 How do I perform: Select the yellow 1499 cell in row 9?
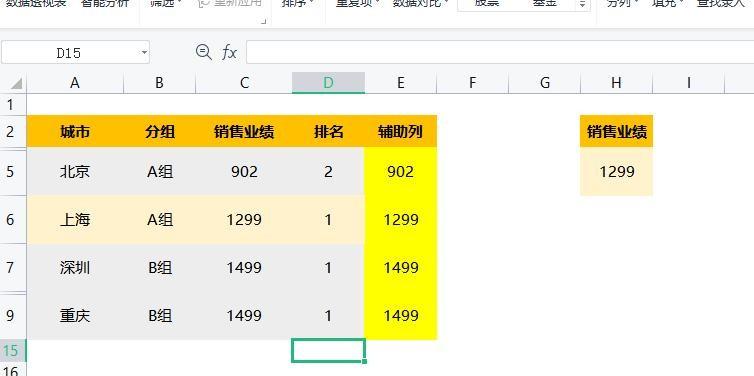[401, 316]
